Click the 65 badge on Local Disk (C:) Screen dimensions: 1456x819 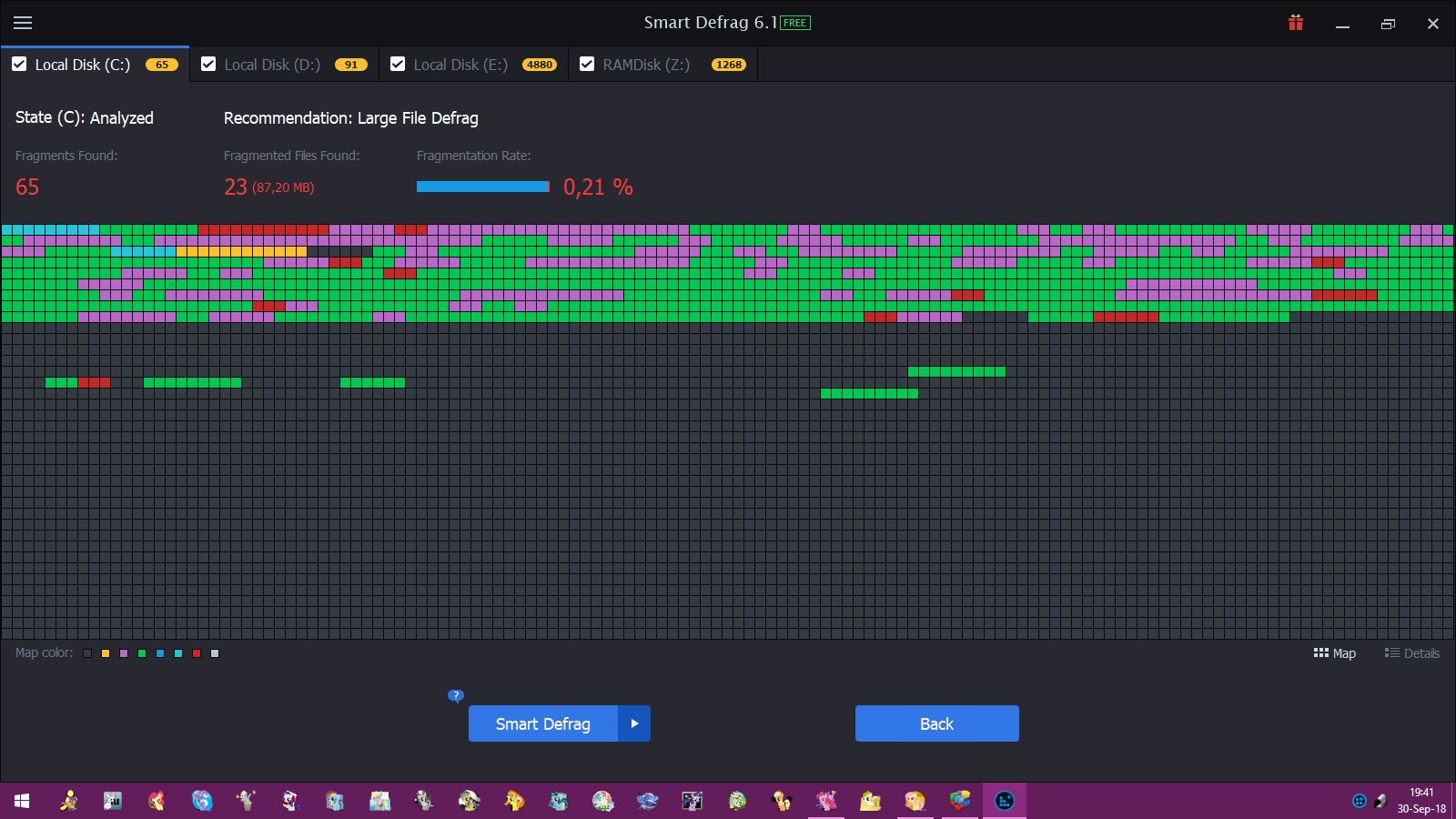(x=162, y=65)
